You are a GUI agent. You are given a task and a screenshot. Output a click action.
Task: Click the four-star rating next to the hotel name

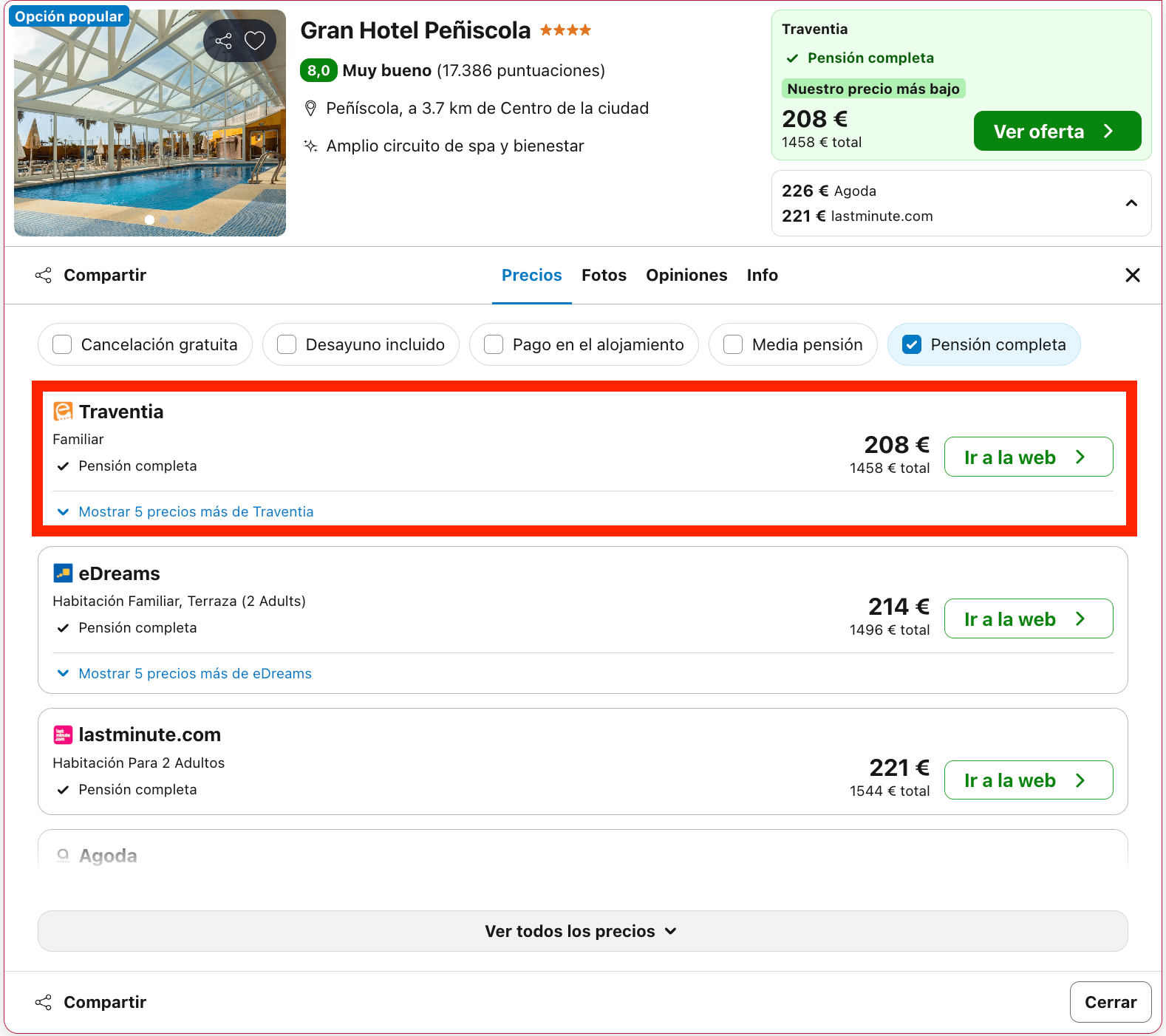(565, 30)
